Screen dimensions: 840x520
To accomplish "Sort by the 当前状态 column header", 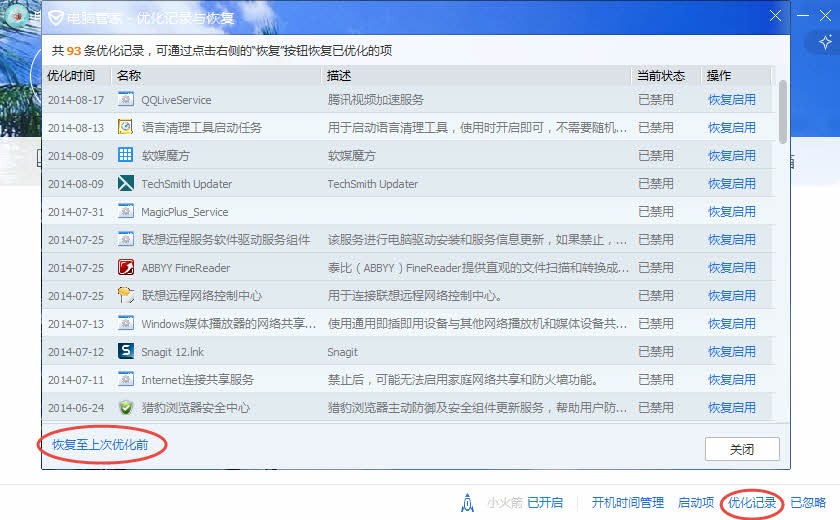I will pos(661,76).
